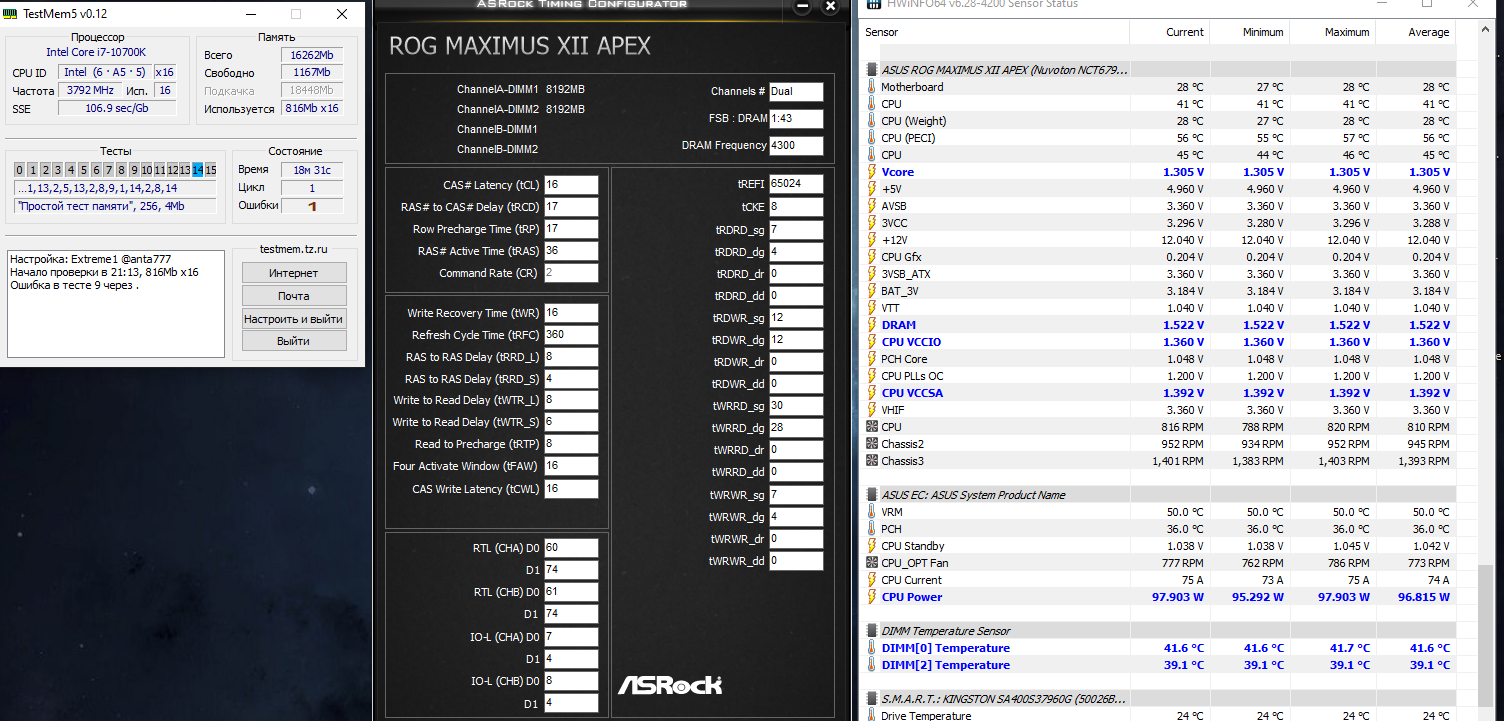Click the tREFI value field

click(796, 184)
